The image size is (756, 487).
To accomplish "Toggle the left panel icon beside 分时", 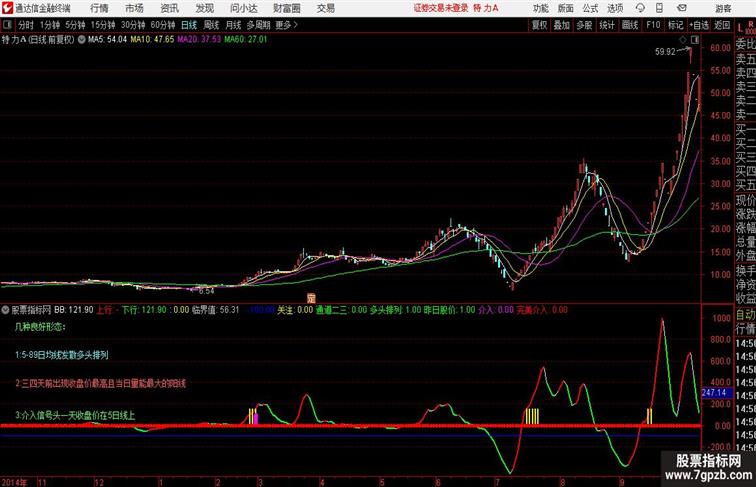I will pos(7,25).
